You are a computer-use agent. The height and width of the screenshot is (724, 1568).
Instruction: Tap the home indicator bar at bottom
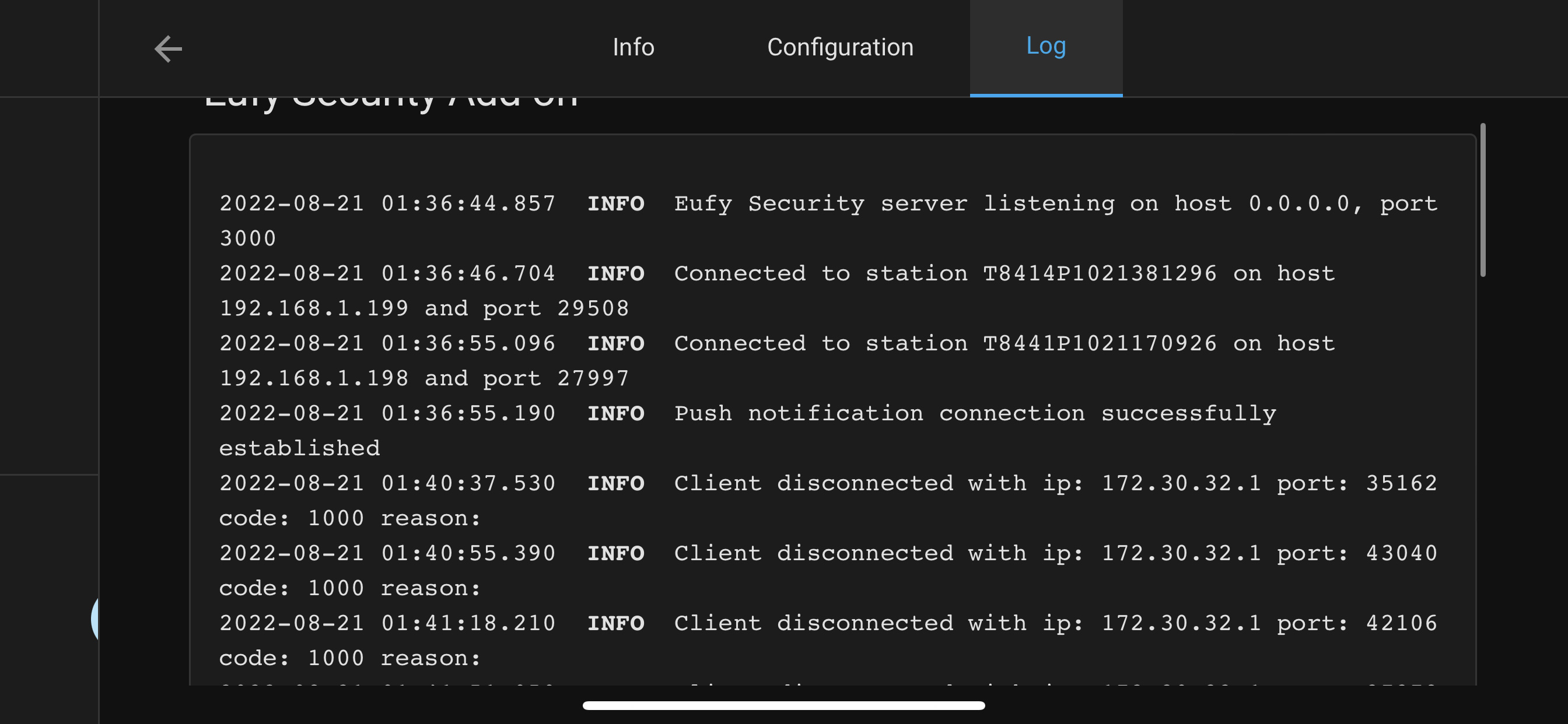pyautogui.click(x=783, y=706)
